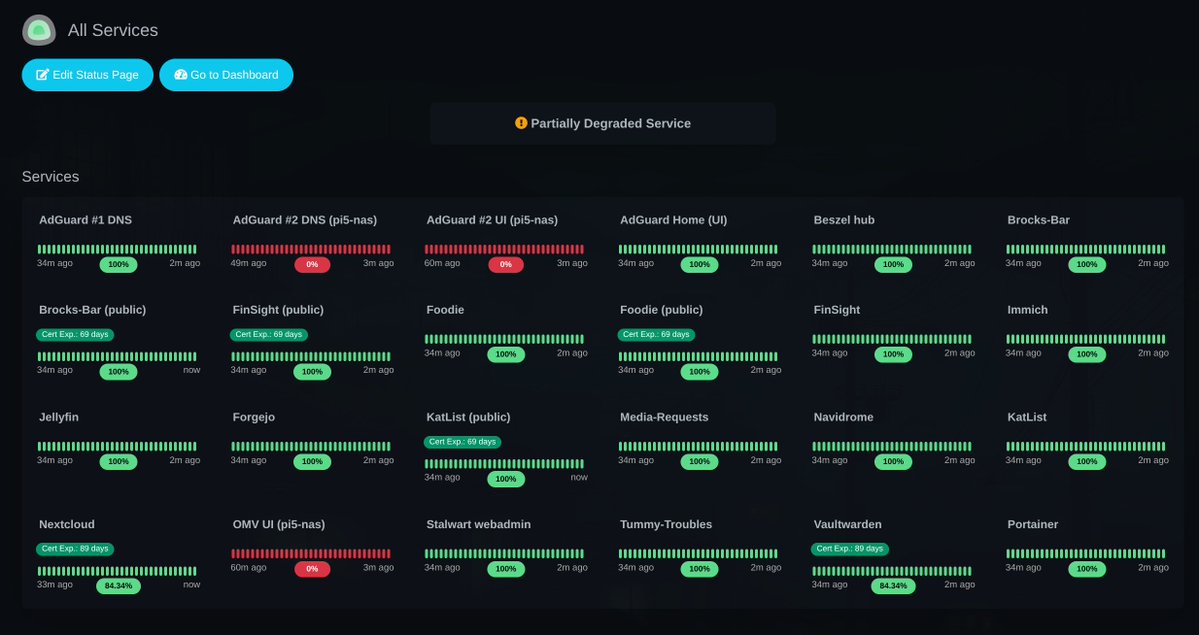The width and height of the screenshot is (1199, 635).
Task: Click the heartbeat bar for Beszel hub
Action: (x=892, y=249)
